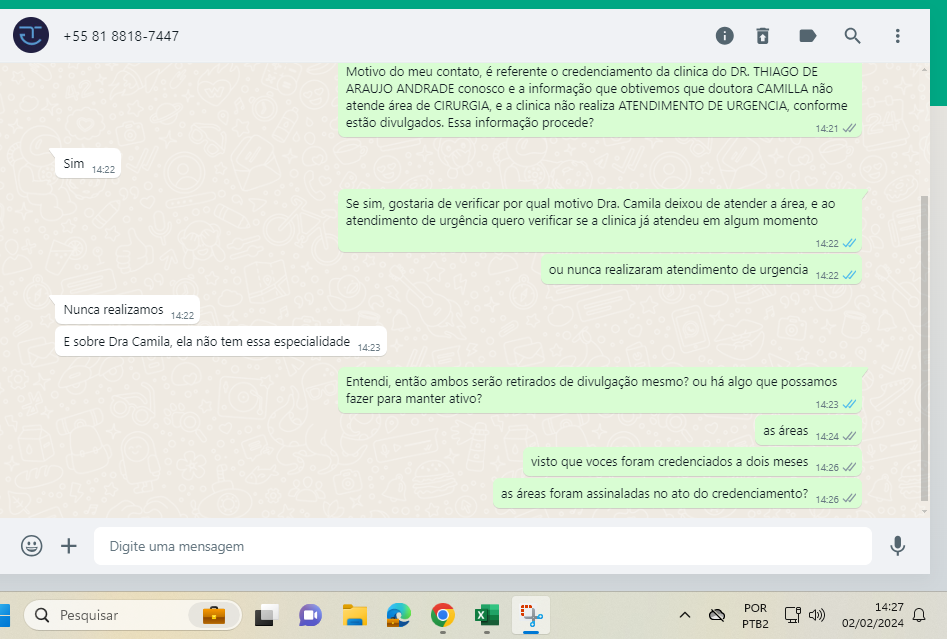Switch to Excel on the taskbar
The image size is (947, 639).
[x=487, y=615]
